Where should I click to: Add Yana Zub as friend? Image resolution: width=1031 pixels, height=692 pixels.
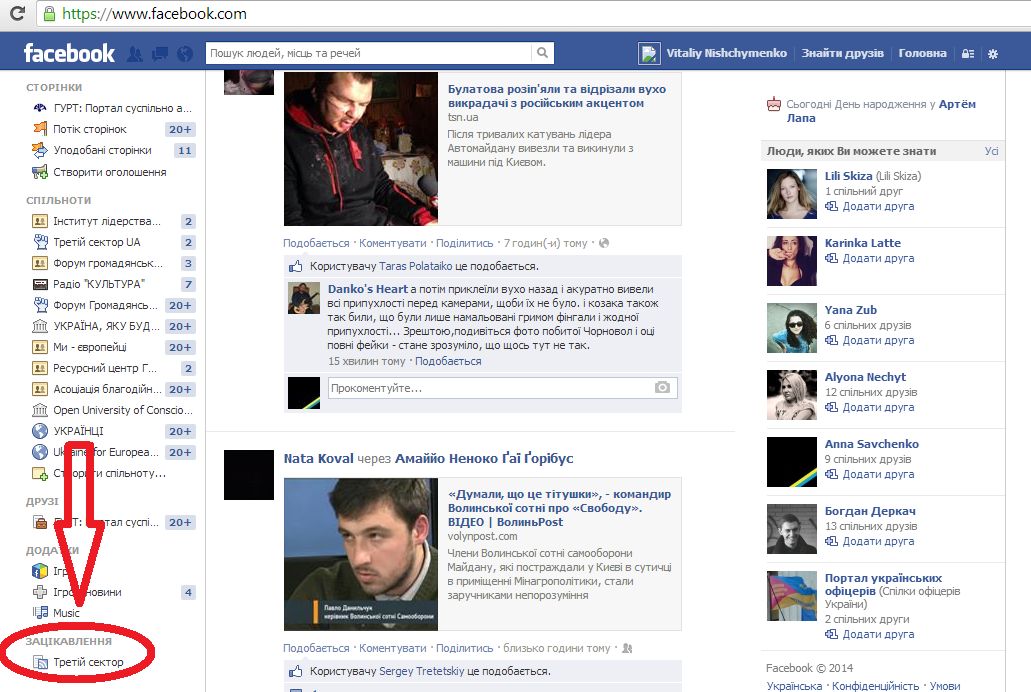pos(870,340)
